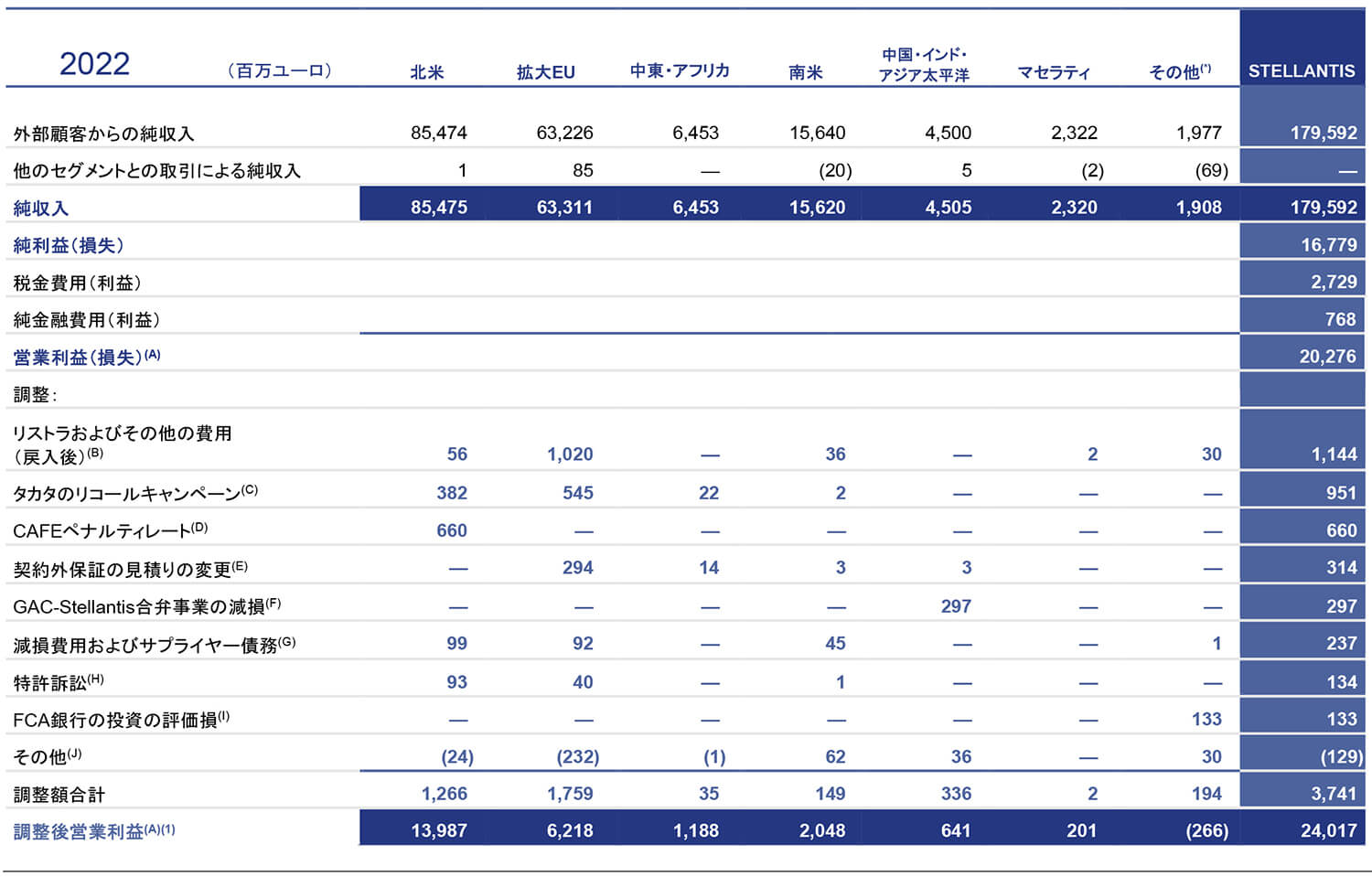Click the restructuring value 1,020
This screenshot has height=877, width=1372.
(x=570, y=455)
